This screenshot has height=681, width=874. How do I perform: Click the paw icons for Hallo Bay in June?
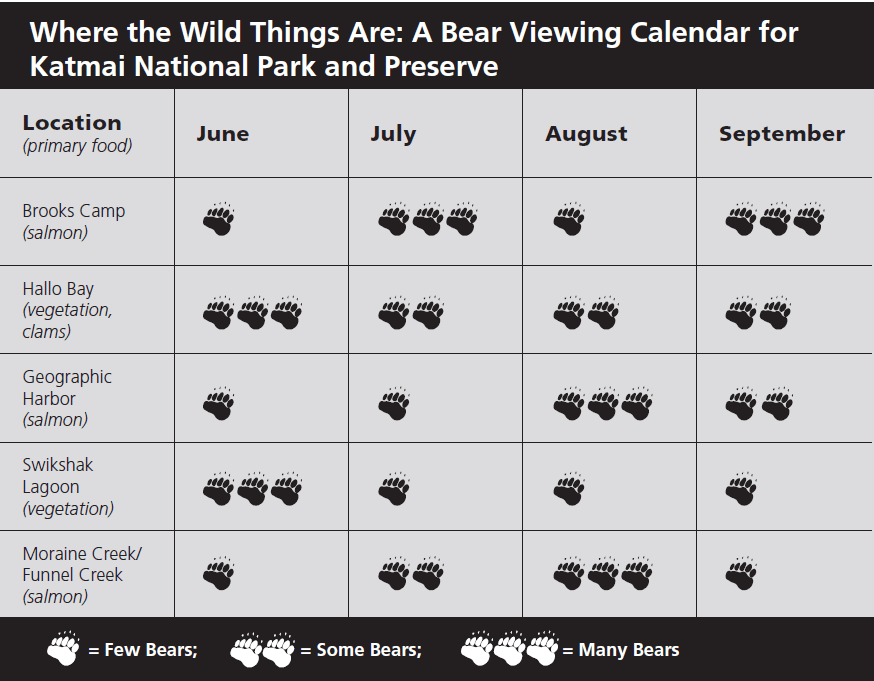point(253,313)
